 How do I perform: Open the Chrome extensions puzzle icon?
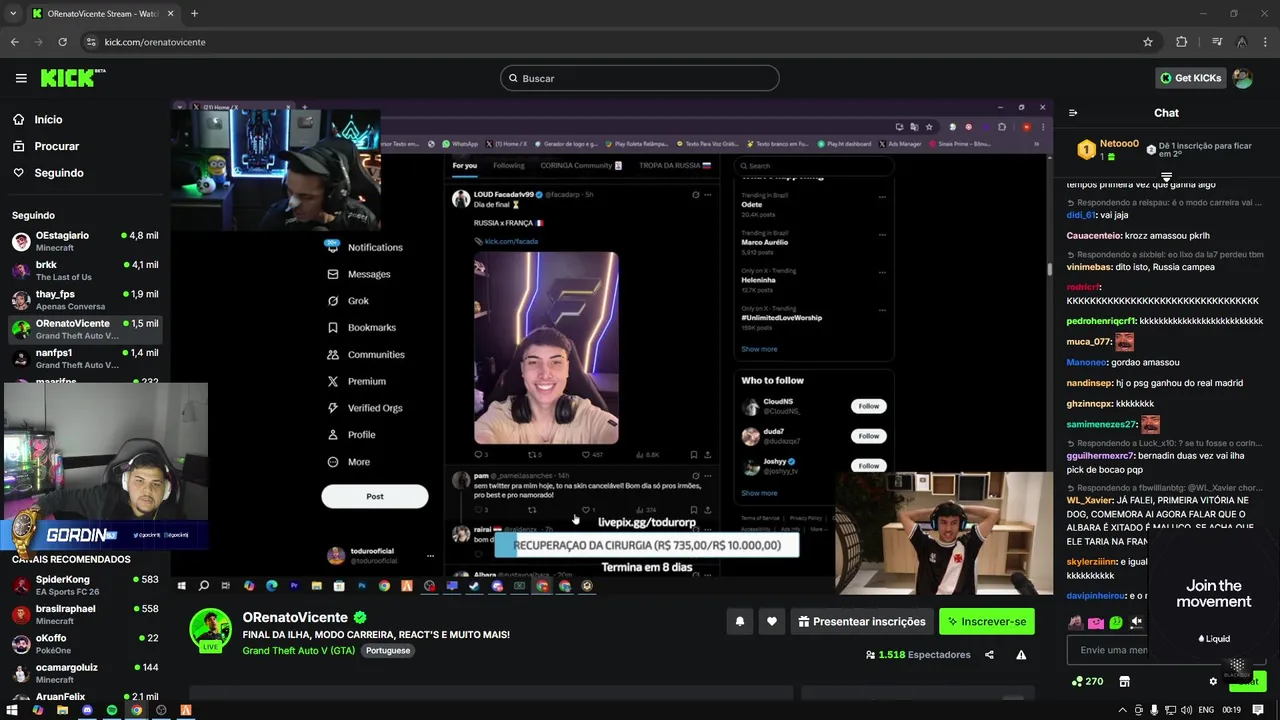click(1182, 42)
